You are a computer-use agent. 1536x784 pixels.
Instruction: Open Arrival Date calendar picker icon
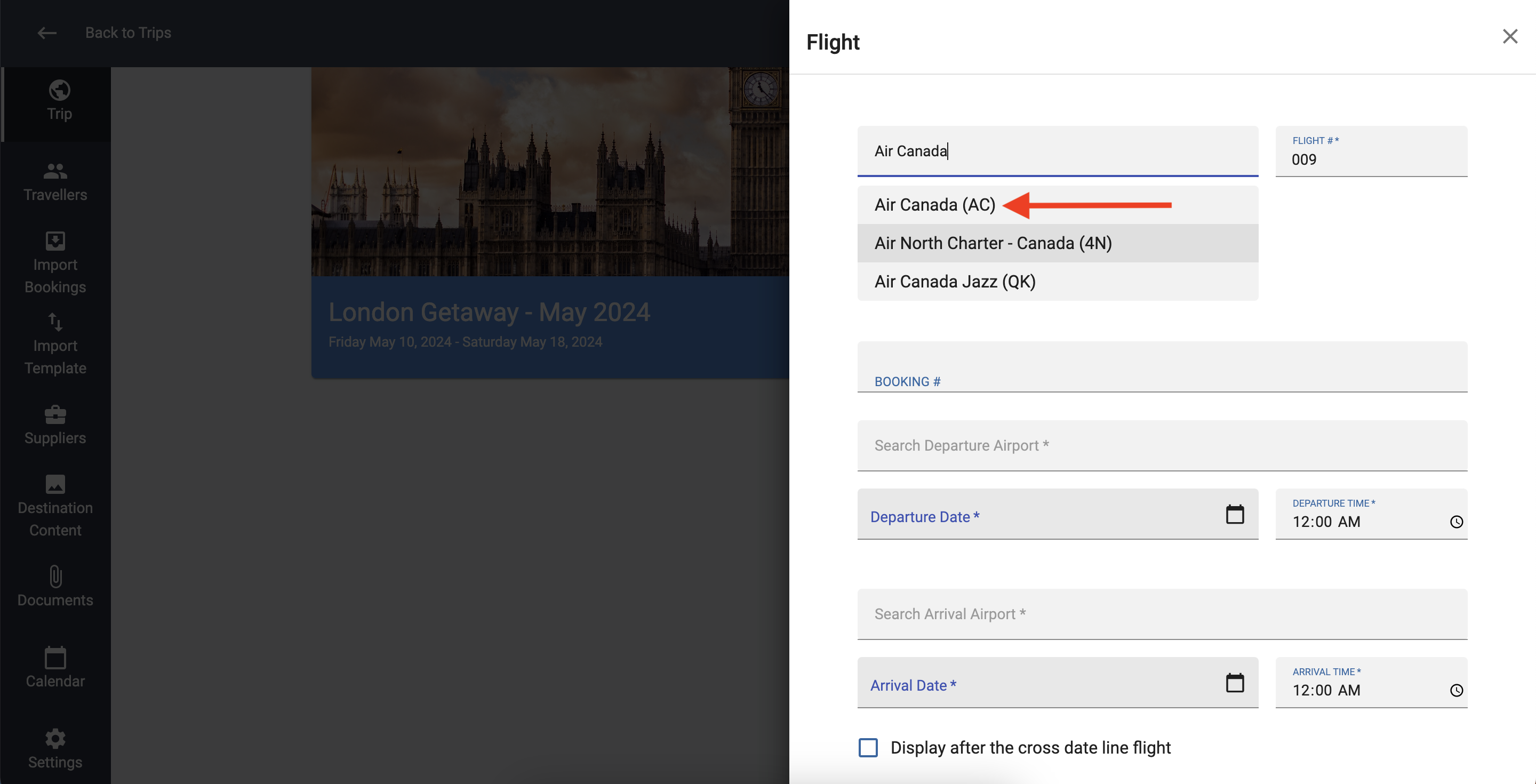coord(1234,683)
